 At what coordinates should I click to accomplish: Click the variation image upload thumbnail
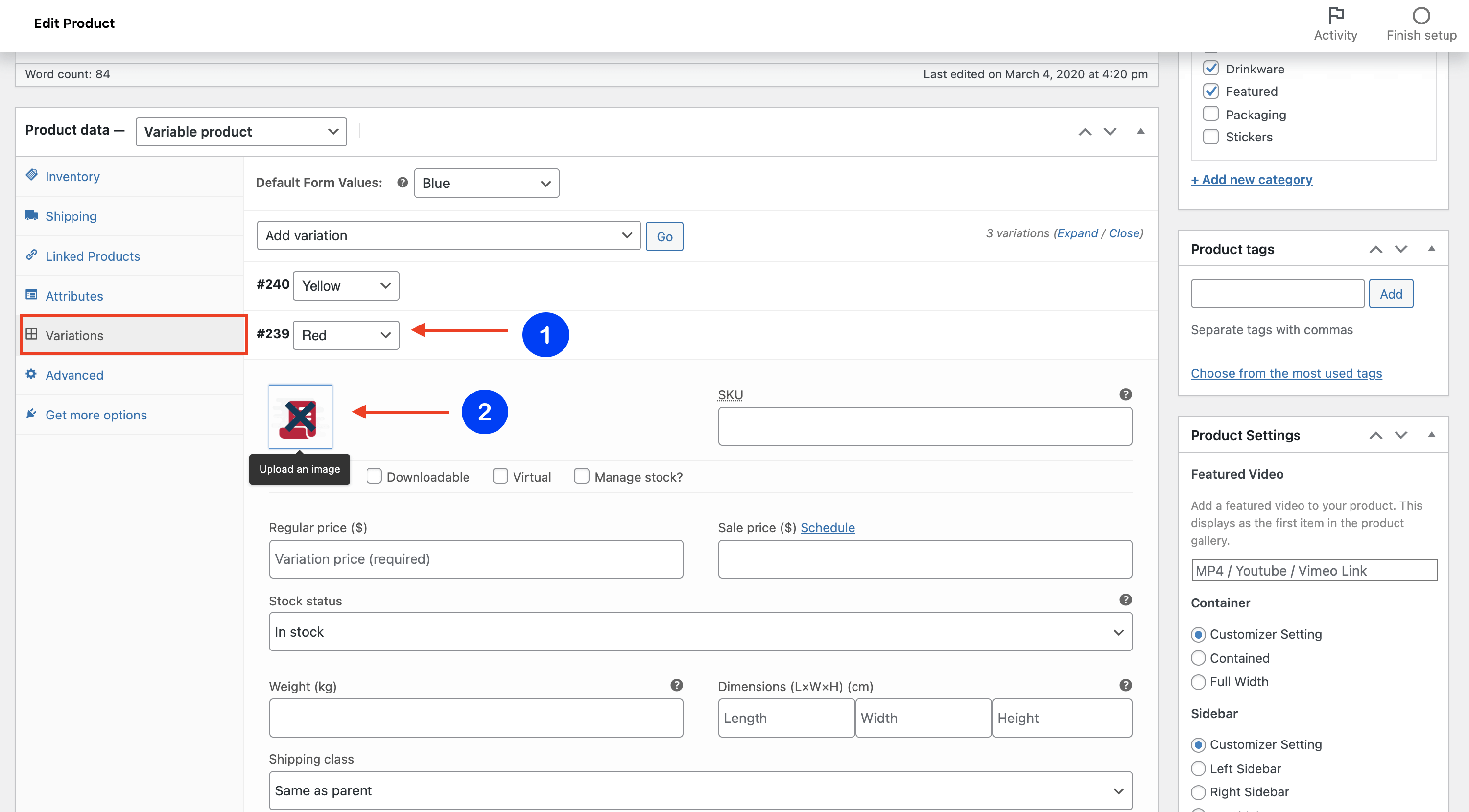pyautogui.click(x=300, y=417)
